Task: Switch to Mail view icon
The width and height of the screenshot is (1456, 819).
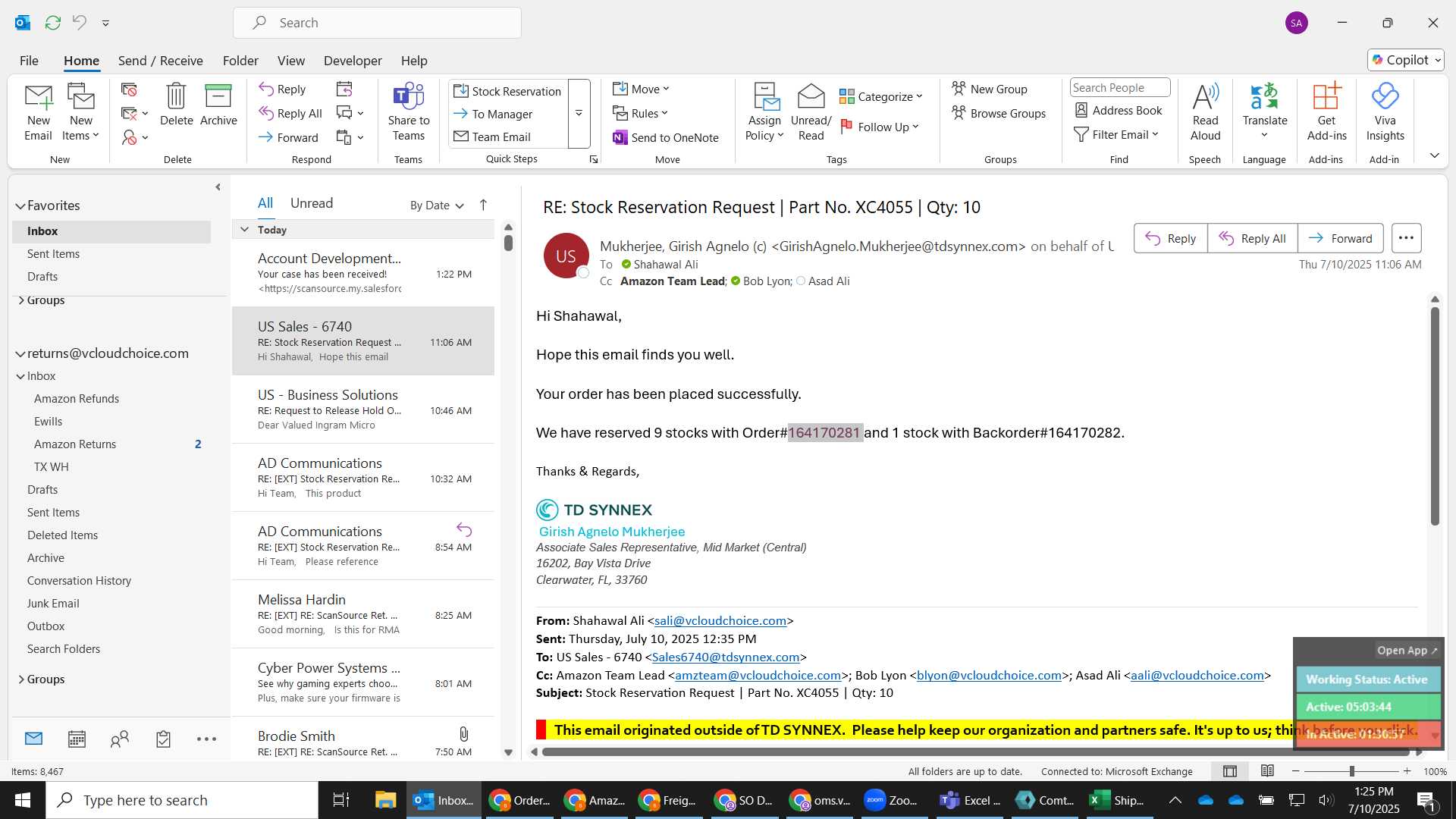Action: [33, 739]
